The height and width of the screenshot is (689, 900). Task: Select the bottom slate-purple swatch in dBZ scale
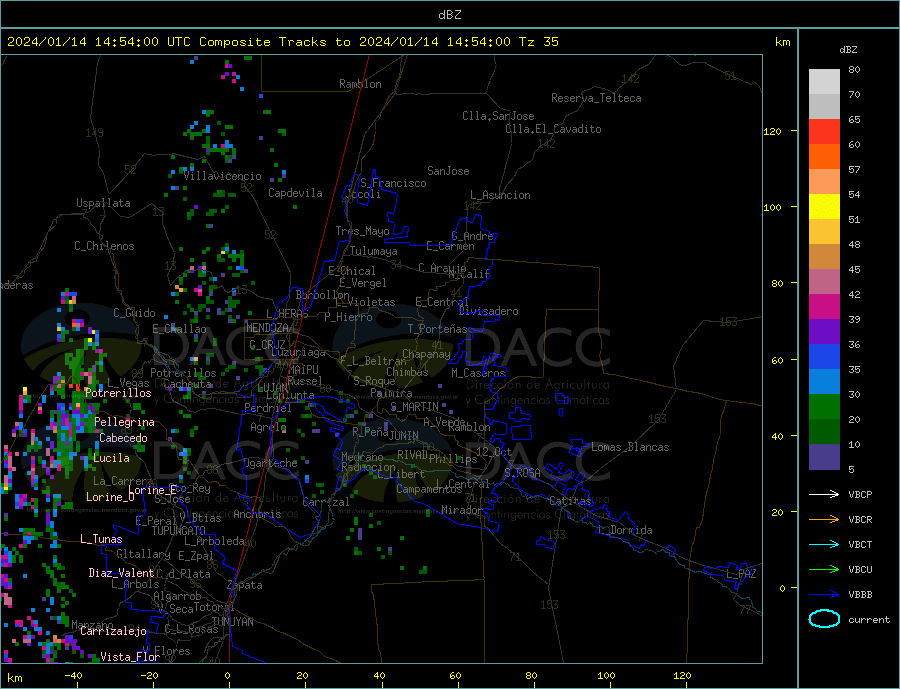tap(824, 457)
